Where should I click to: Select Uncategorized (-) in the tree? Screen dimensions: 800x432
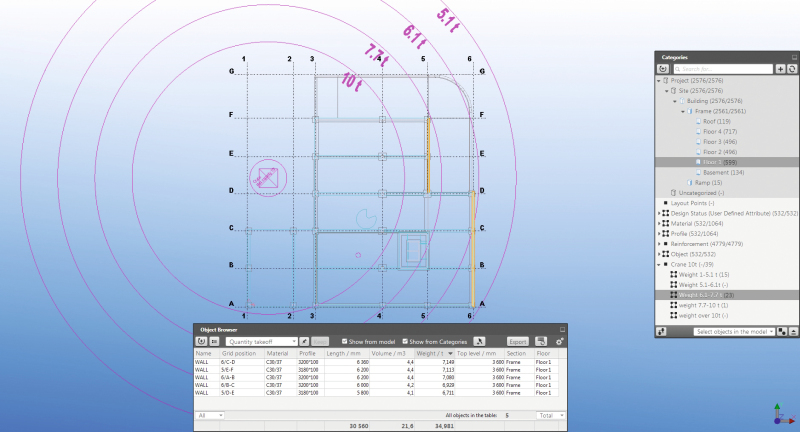click(x=701, y=193)
